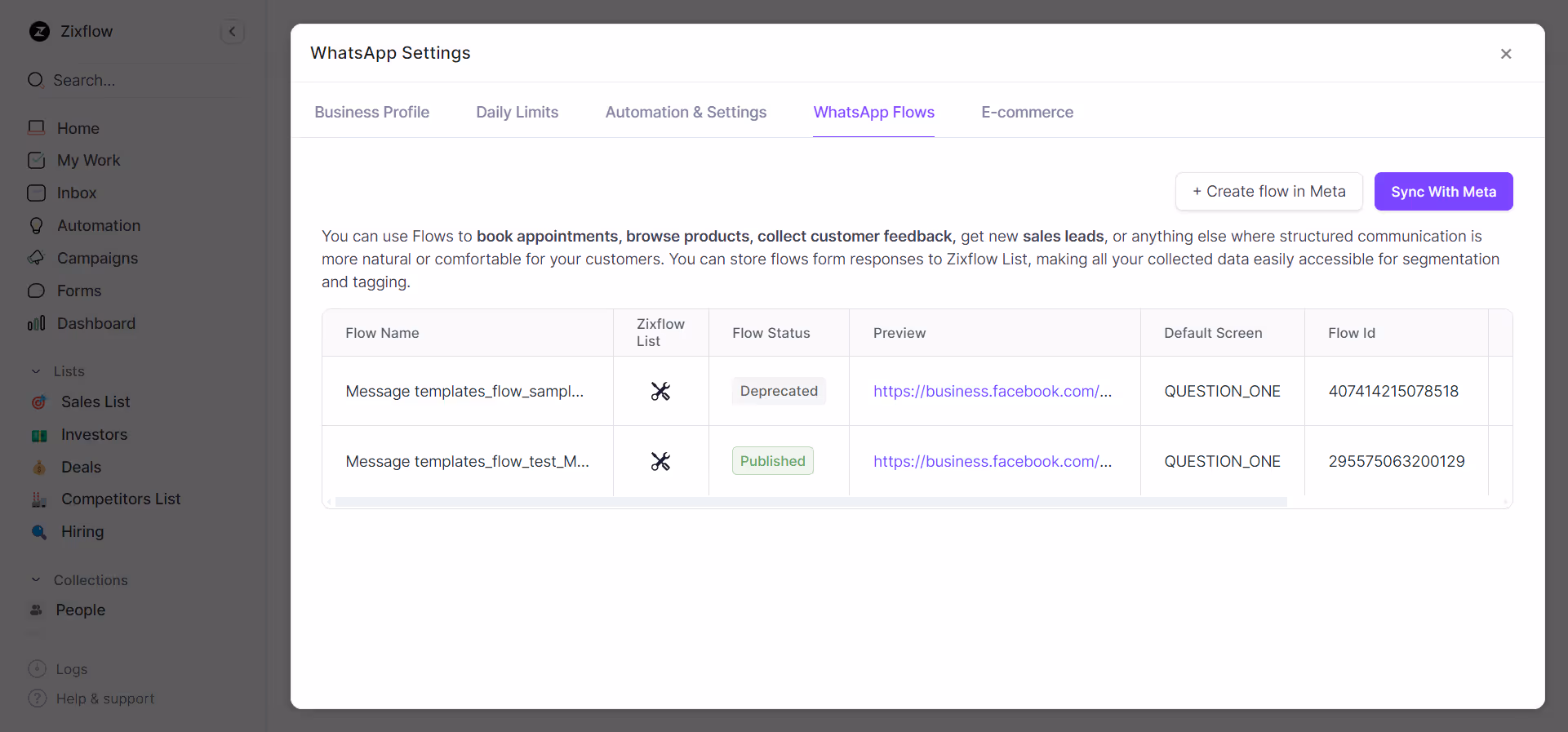Click the Automation bulb icon
Viewport: 1568px width, 732px height.
pyautogui.click(x=37, y=225)
